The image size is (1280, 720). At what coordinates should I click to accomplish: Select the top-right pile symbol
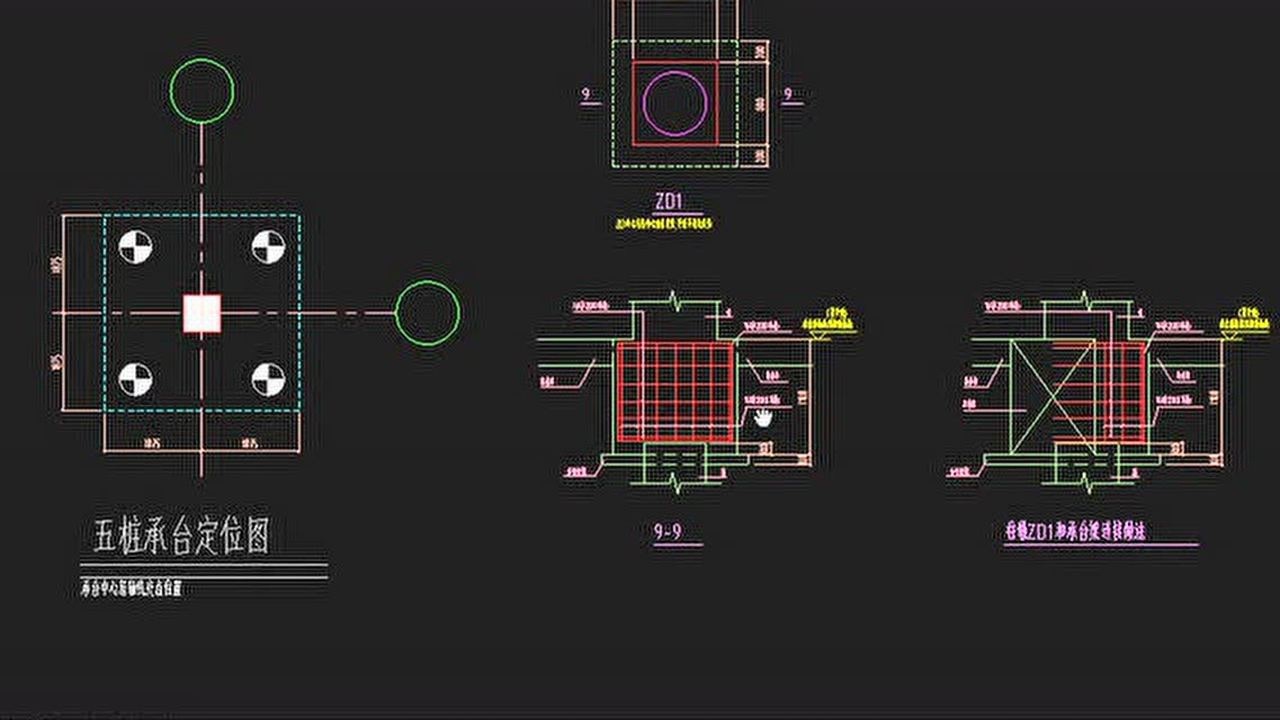pyautogui.click(x=267, y=247)
